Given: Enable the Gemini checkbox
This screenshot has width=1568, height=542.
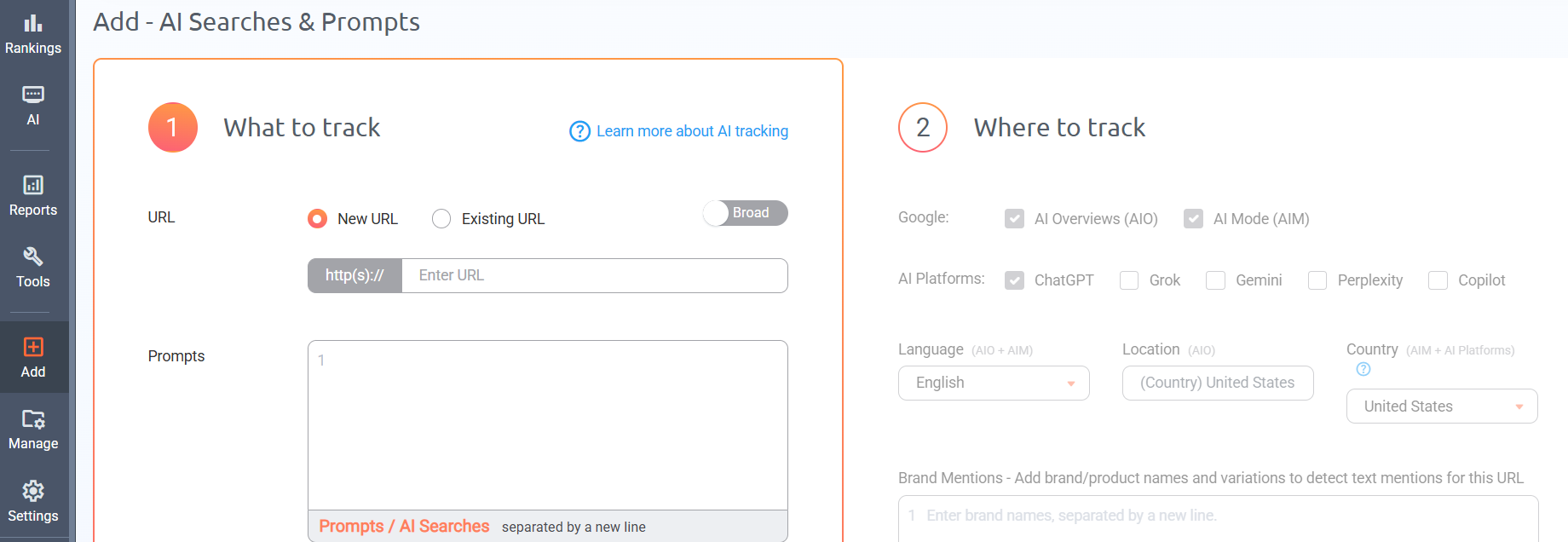Looking at the screenshot, I should click(x=1215, y=280).
